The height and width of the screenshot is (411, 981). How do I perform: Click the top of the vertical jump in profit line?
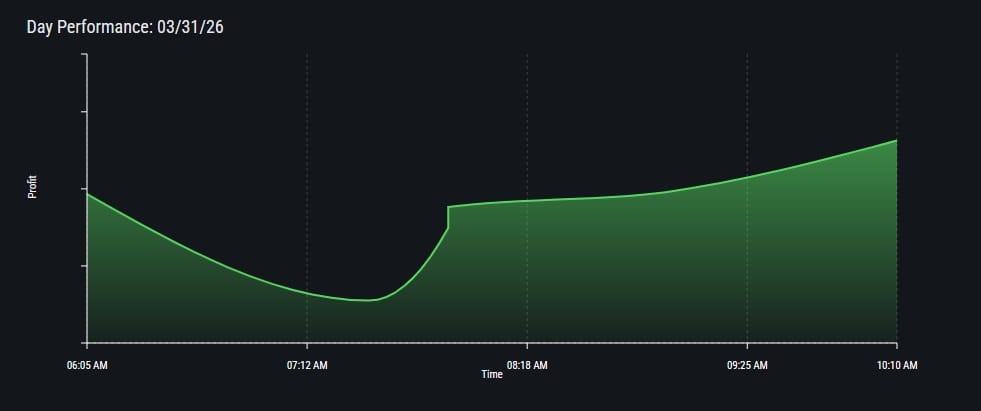coord(448,207)
